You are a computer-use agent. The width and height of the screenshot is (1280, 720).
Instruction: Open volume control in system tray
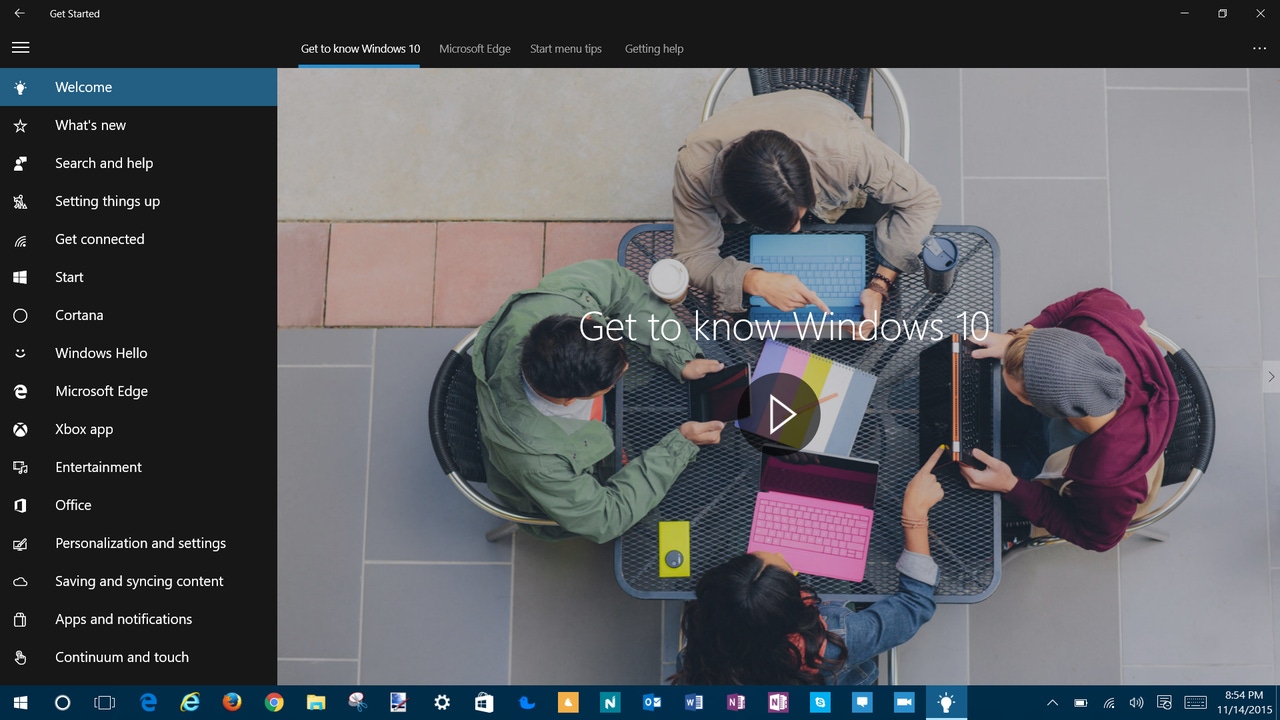point(1136,703)
